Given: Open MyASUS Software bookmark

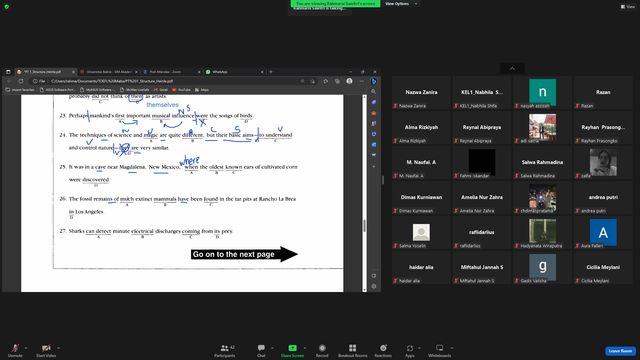Looking at the screenshot, I should point(98,90).
